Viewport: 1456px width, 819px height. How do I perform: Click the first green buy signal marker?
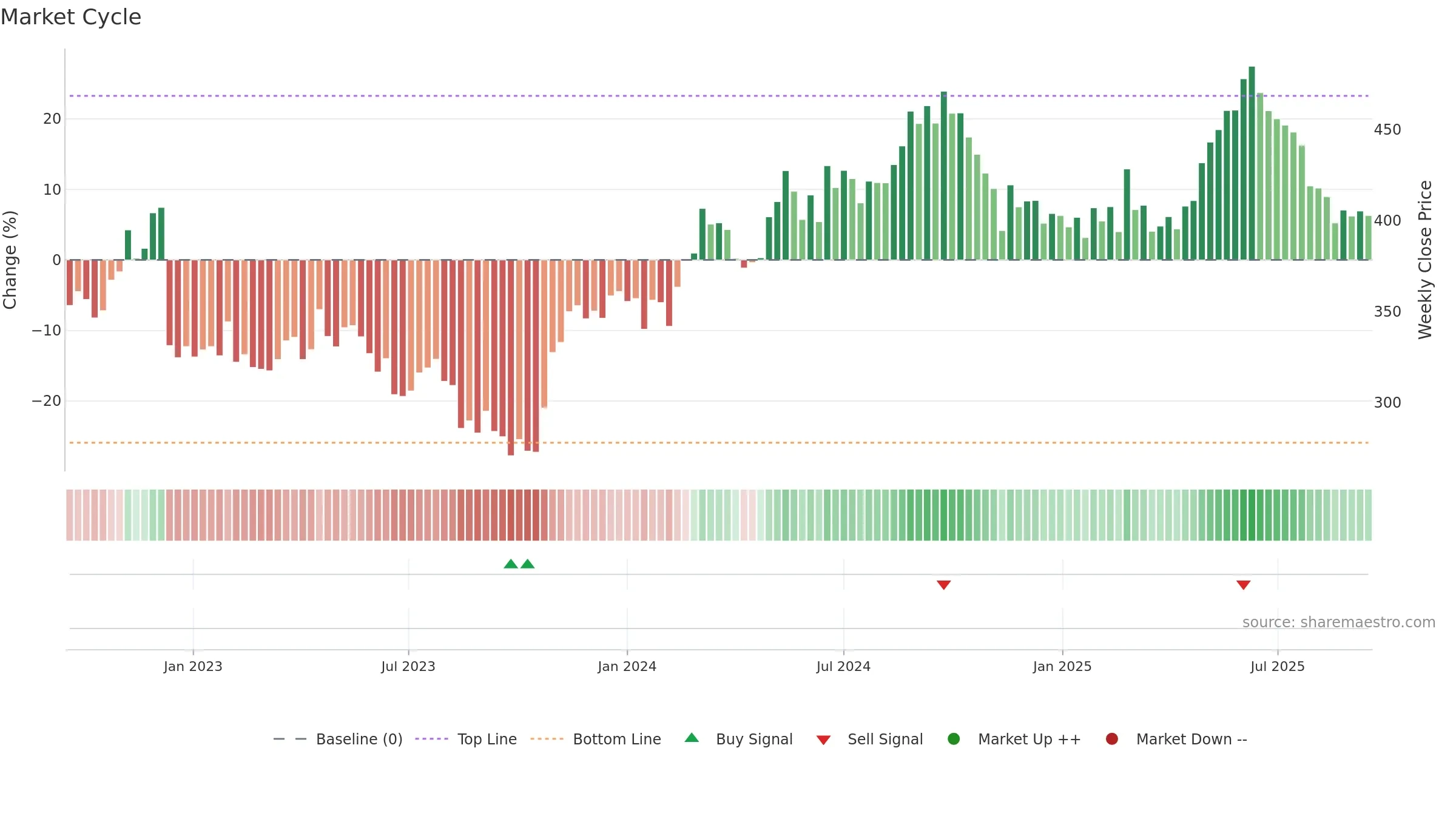point(511,564)
